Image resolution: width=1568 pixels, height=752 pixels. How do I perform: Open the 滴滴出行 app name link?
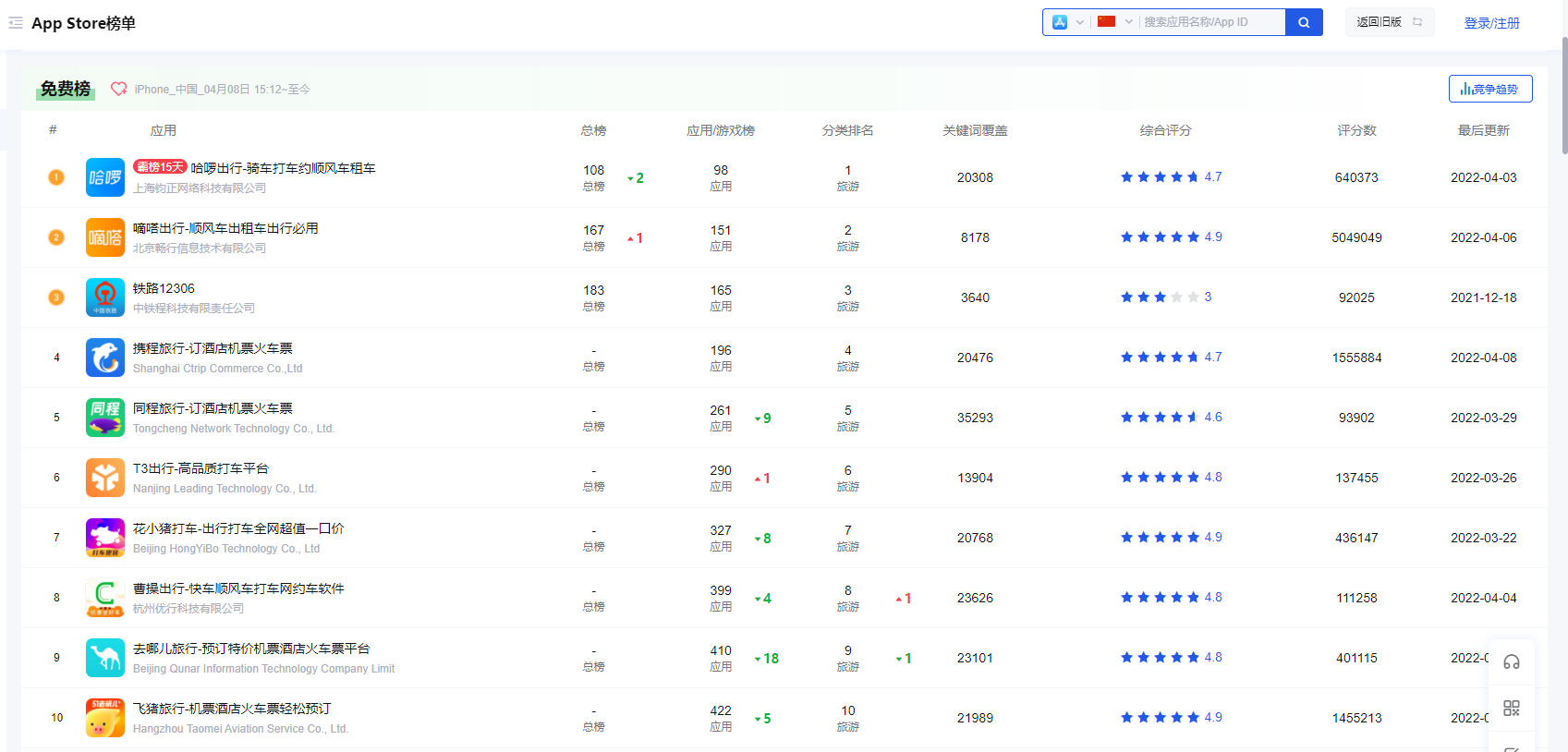point(225,228)
